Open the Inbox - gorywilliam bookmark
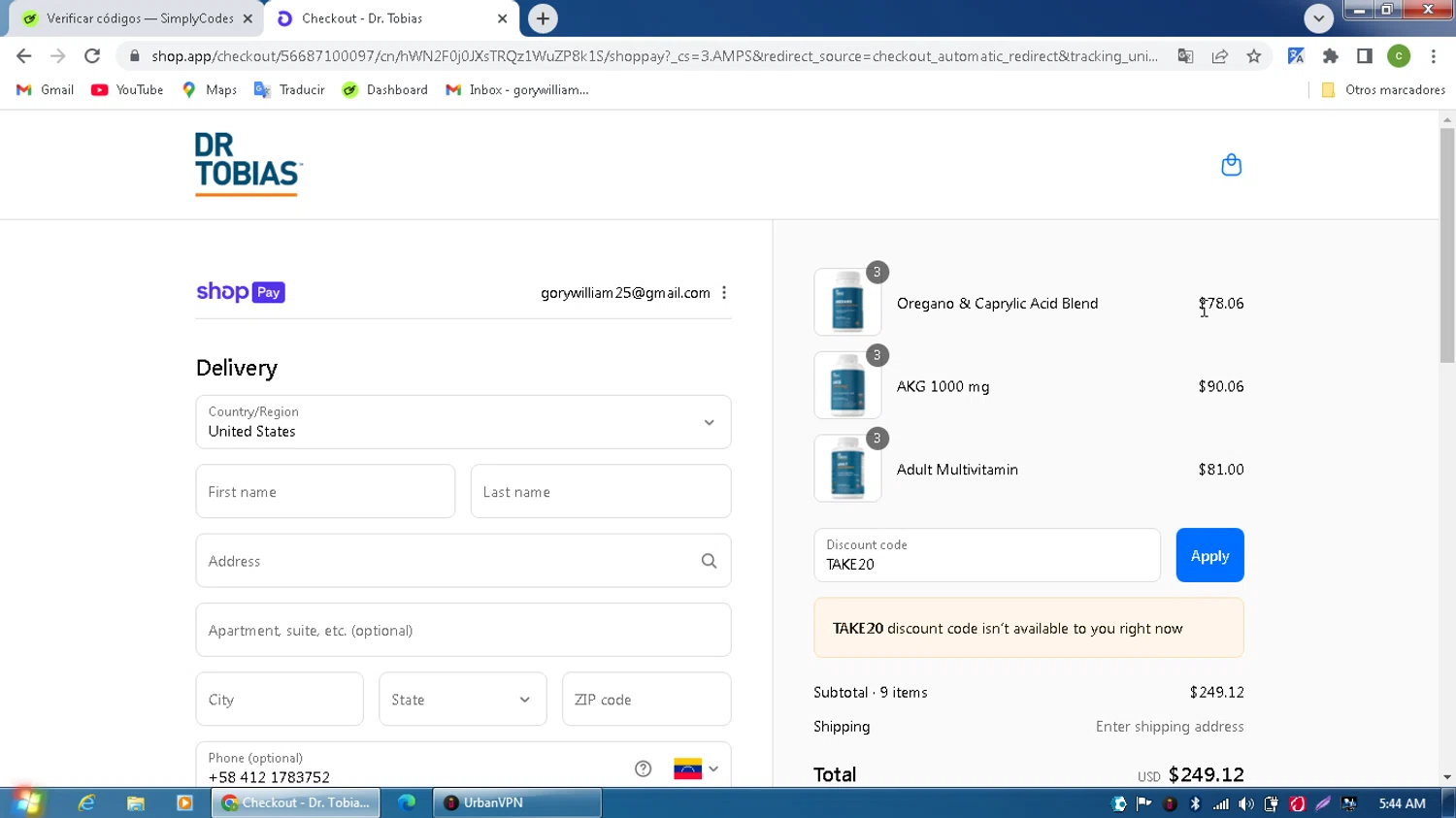1456x818 pixels. point(517,89)
